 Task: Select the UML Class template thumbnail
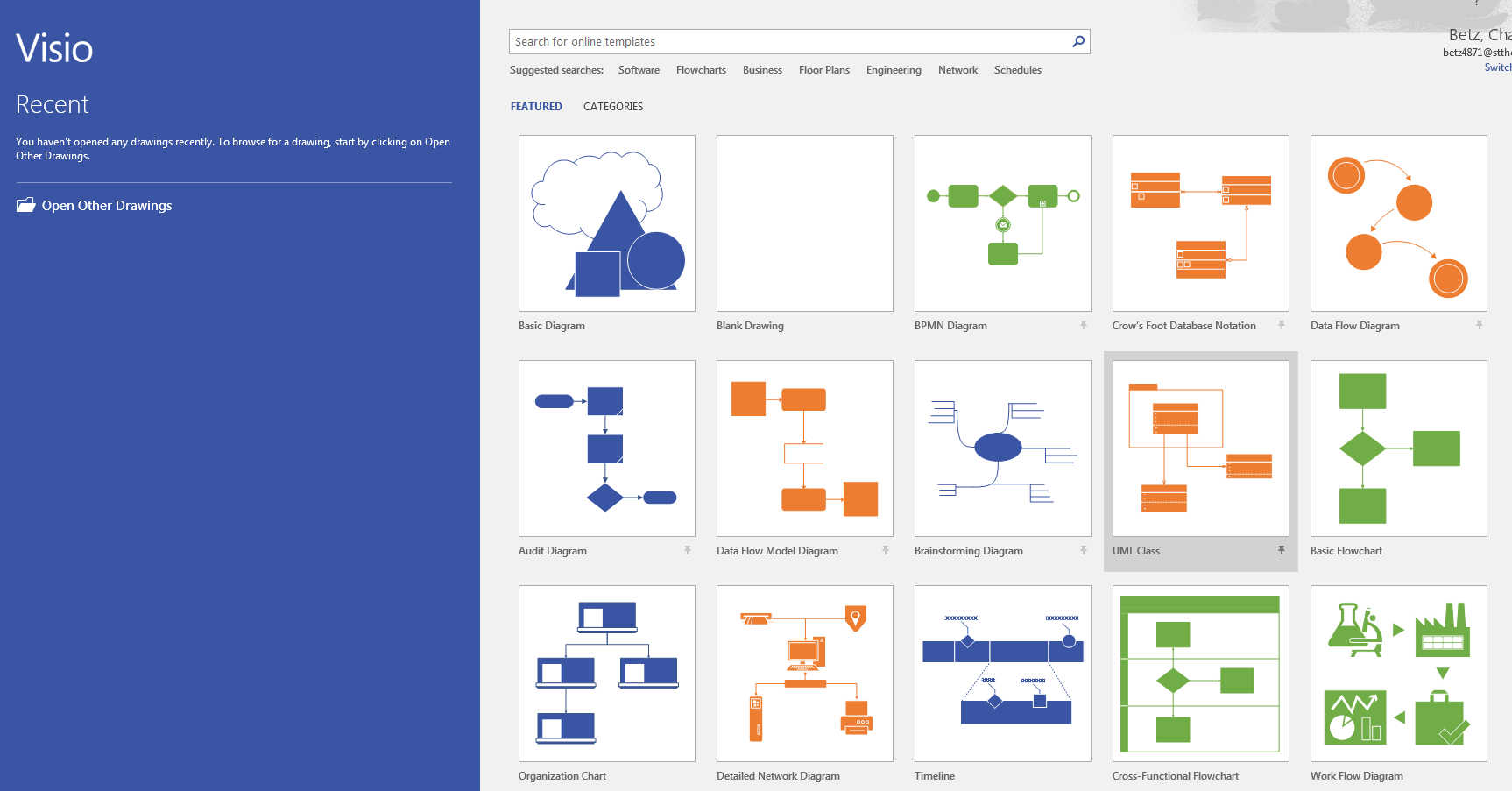1201,448
